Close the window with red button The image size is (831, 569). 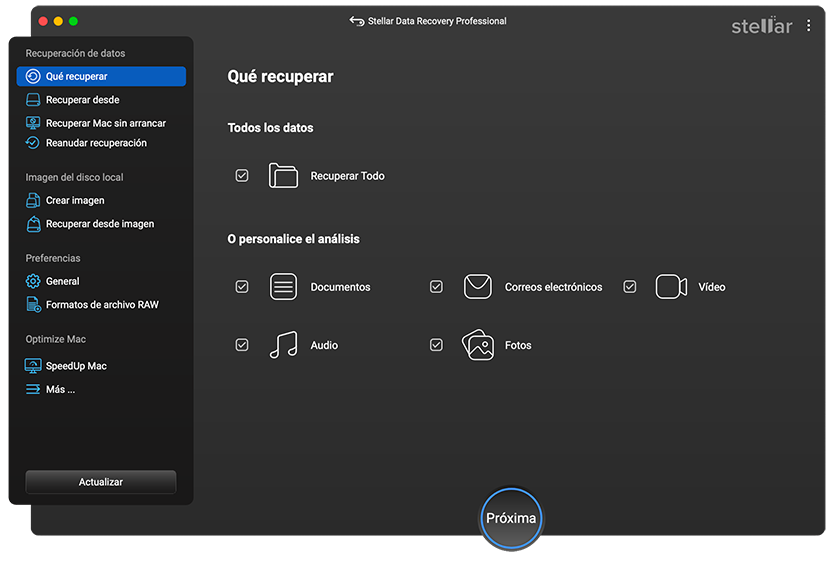(x=43, y=21)
